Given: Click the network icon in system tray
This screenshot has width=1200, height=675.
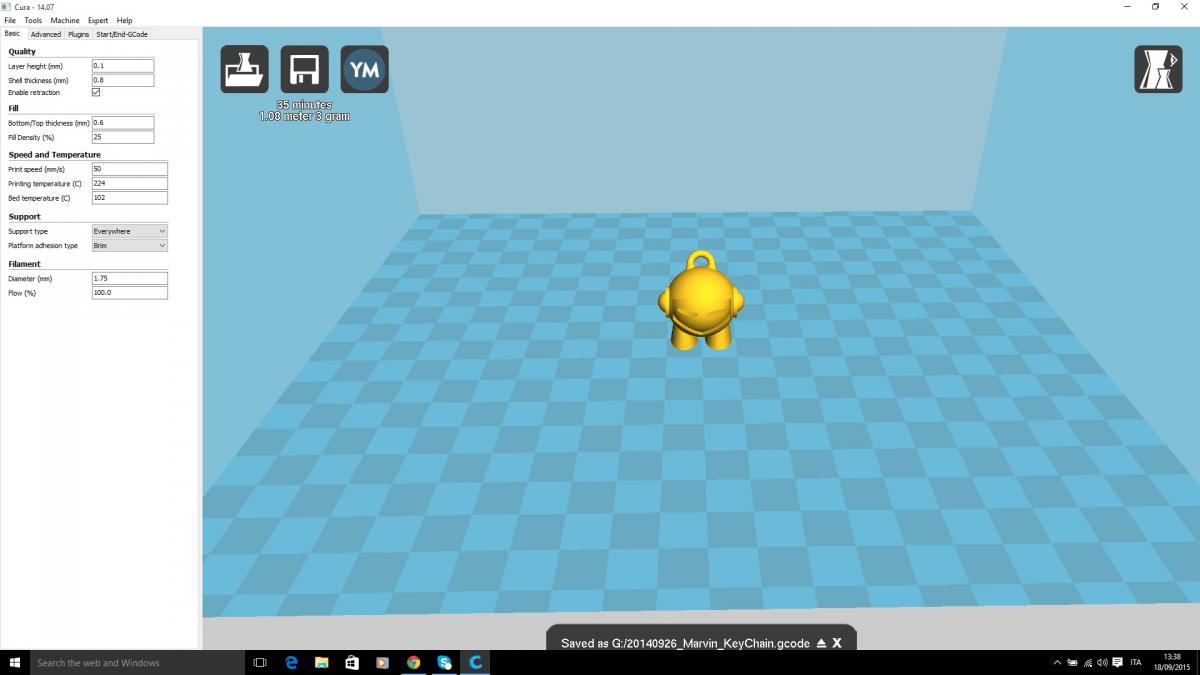Looking at the screenshot, I should click(1087, 662).
